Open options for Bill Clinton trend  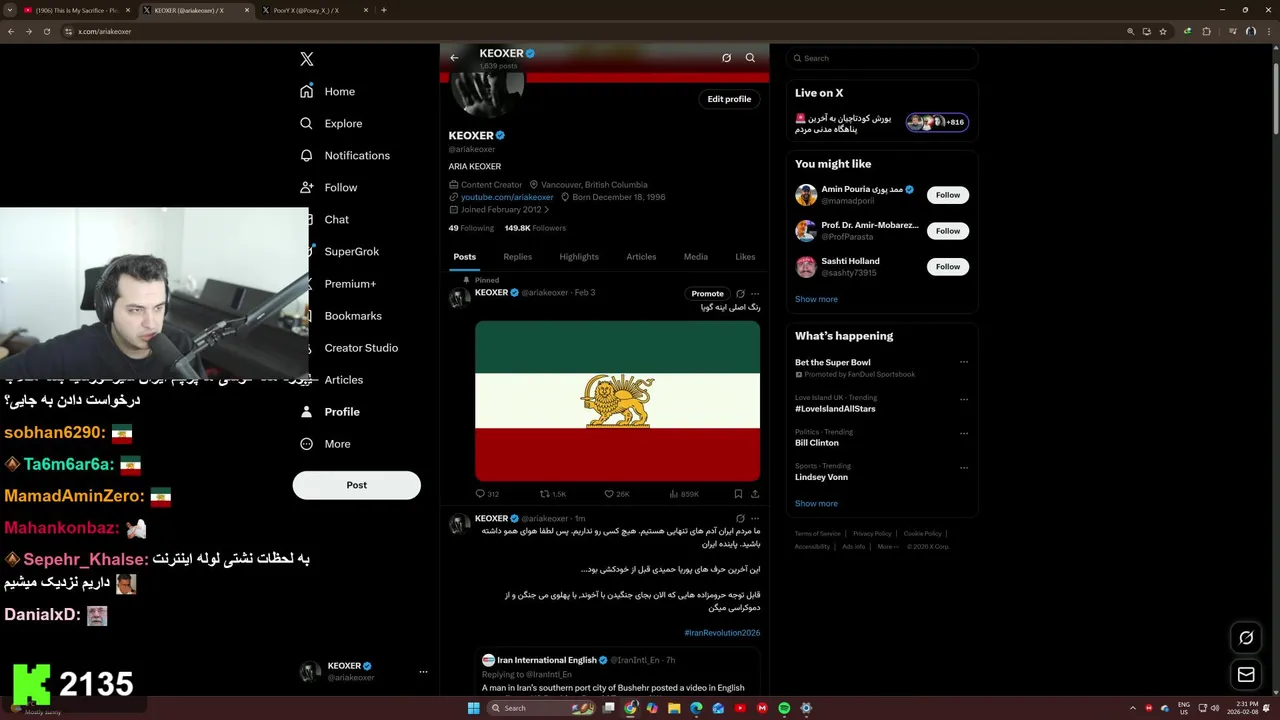[964, 433]
